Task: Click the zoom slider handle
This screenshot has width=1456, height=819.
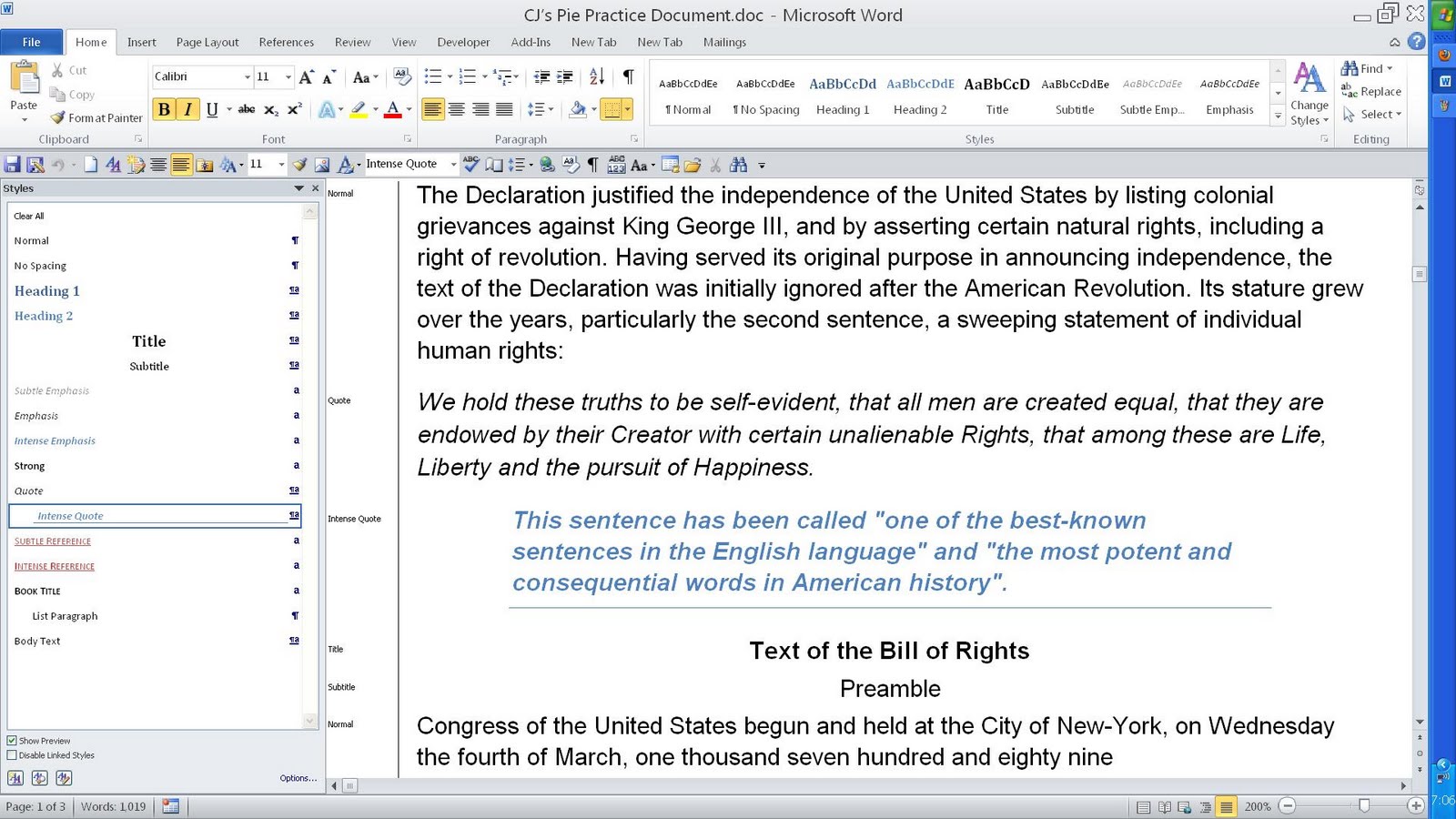Action: pyautogui.click(x=1363, y=806)
